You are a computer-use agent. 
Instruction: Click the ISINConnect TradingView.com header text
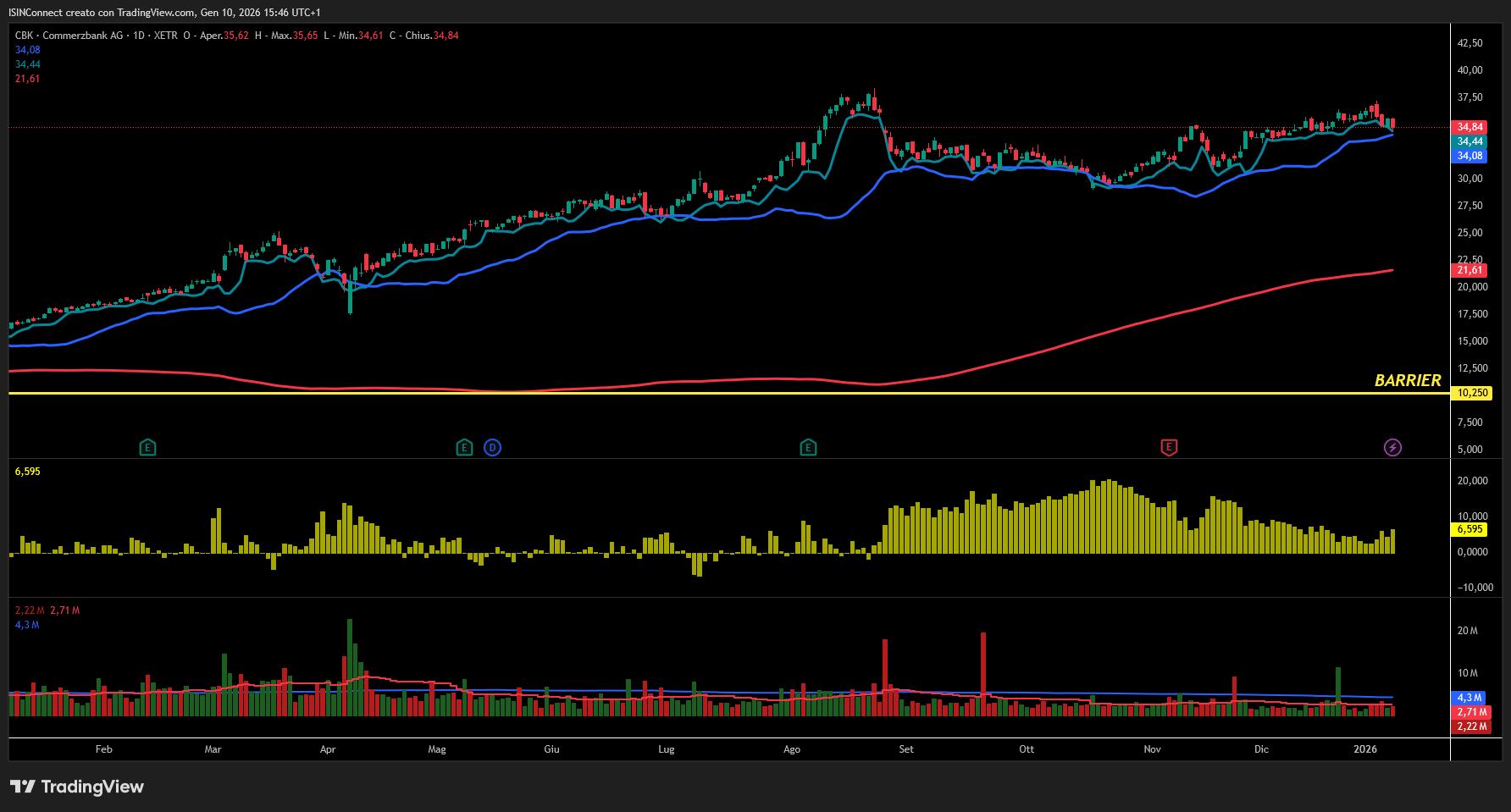[164, 13]
